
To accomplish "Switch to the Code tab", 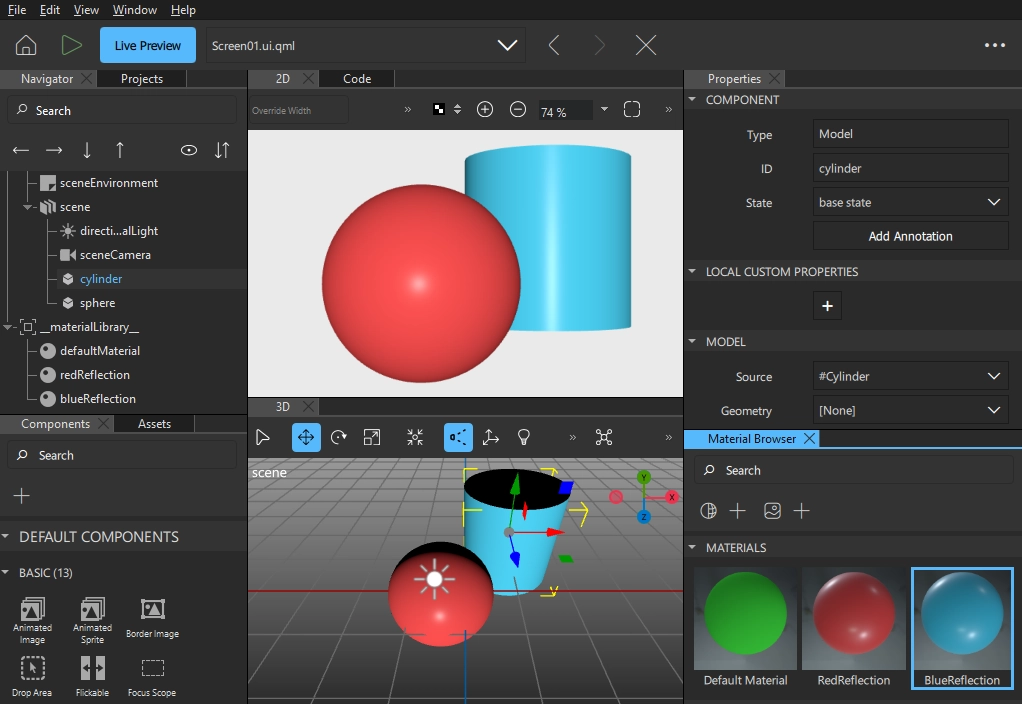I will pyautogui.click(x=356, y=78).
